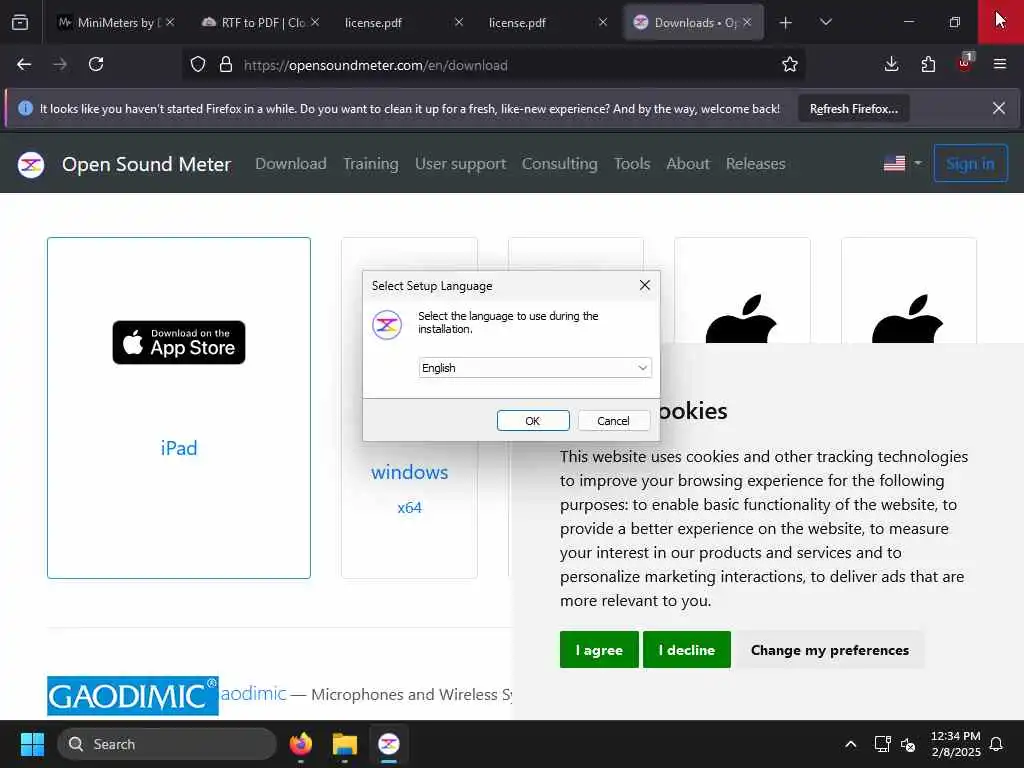The image size is (1024, 768).
Task: Open the User support nav item
Action: (460, 163)
